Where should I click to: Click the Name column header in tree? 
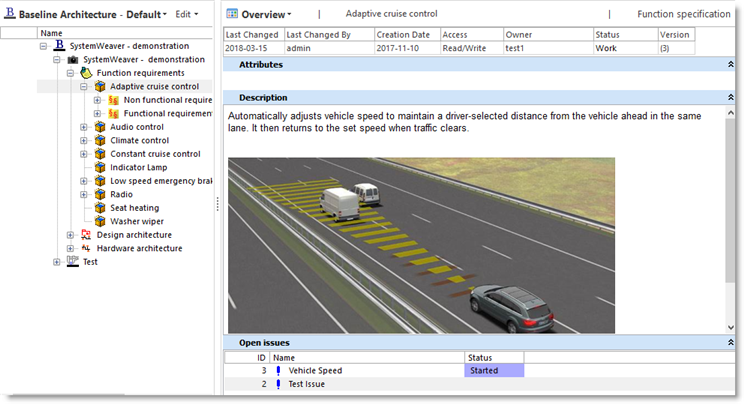pyautogui.click(x=125, y=33)
